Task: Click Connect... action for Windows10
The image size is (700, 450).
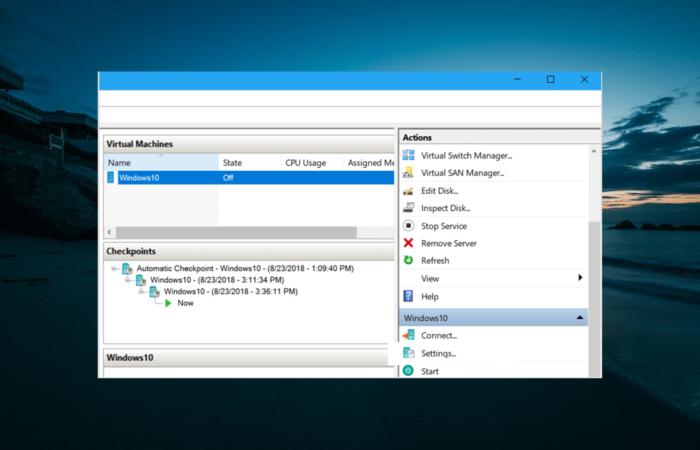Action: click(439, 336)
